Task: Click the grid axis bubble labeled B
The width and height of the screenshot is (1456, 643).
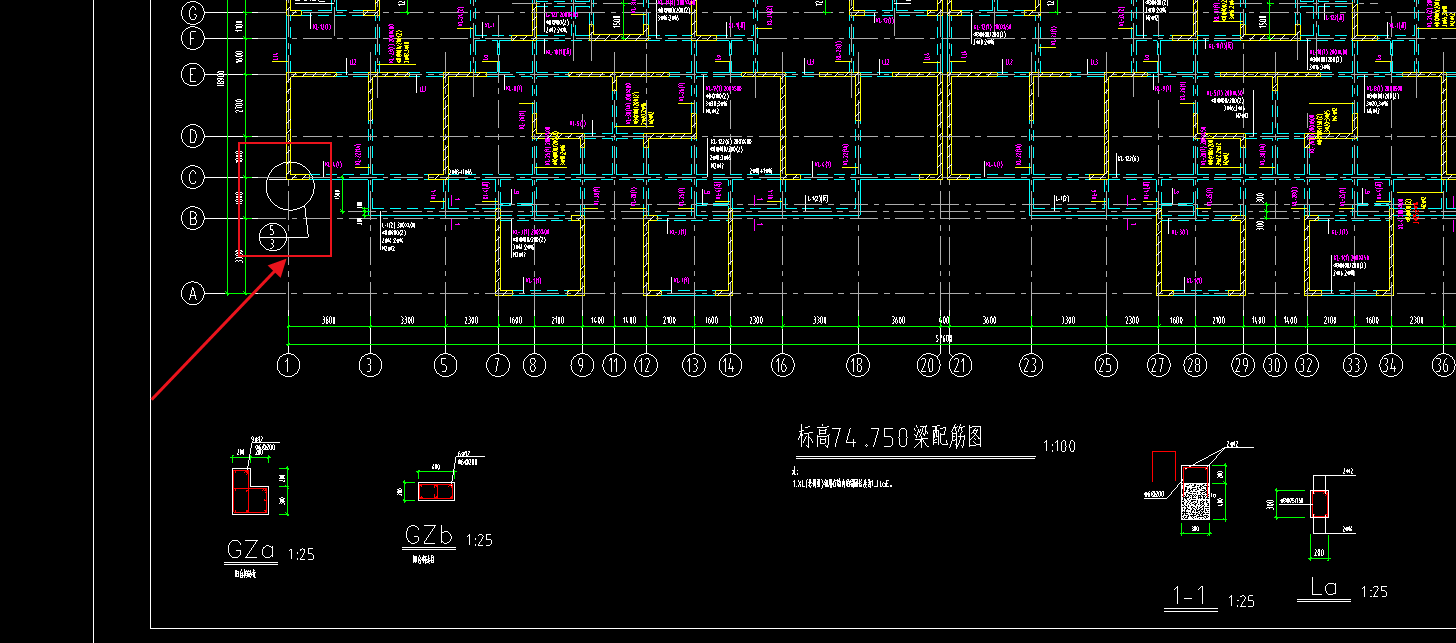Action: click(192, 217)
